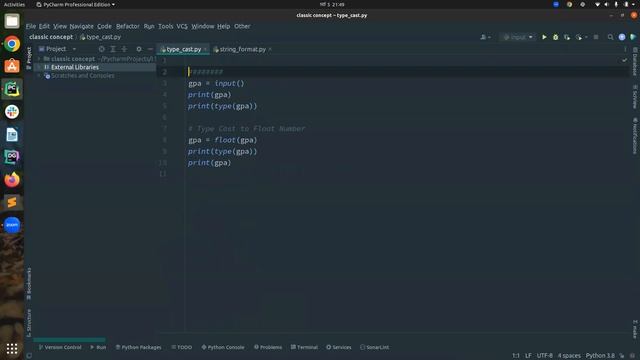Close the type_cast.py tab
The image size is (640, 360).
coord(205,49)
